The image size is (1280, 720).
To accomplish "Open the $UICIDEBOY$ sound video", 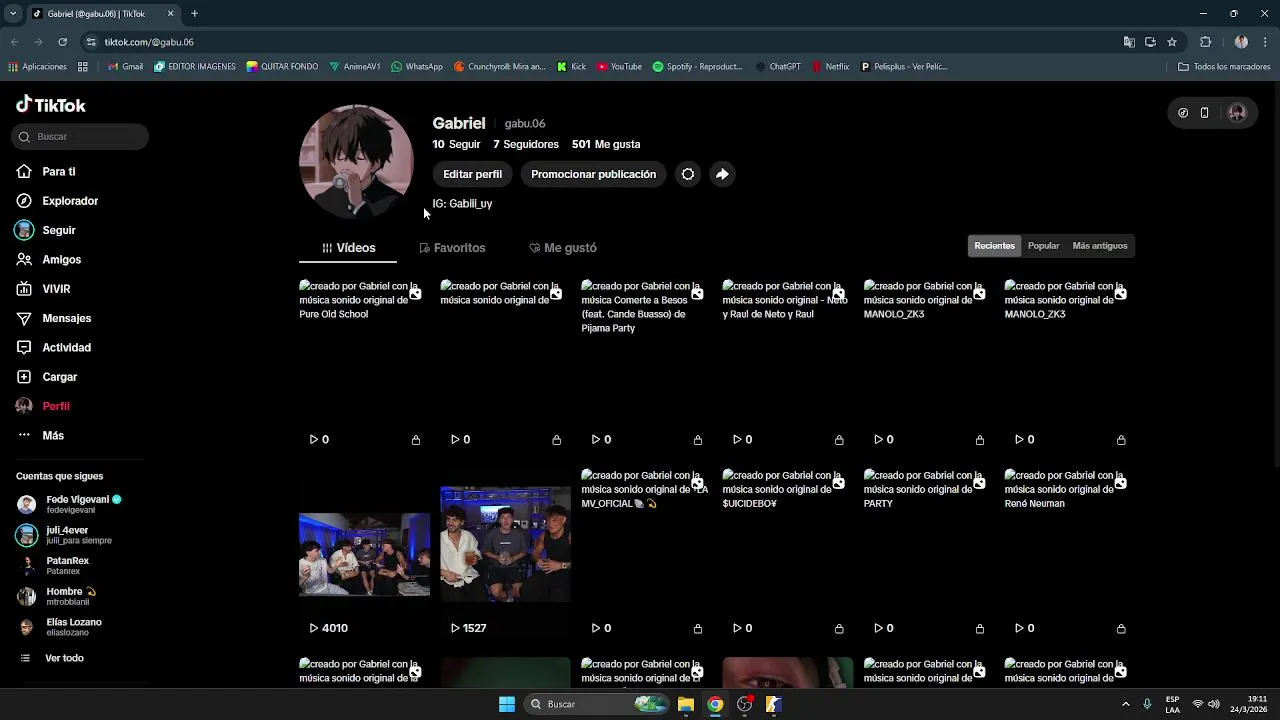I will click(x=787, y=554).
